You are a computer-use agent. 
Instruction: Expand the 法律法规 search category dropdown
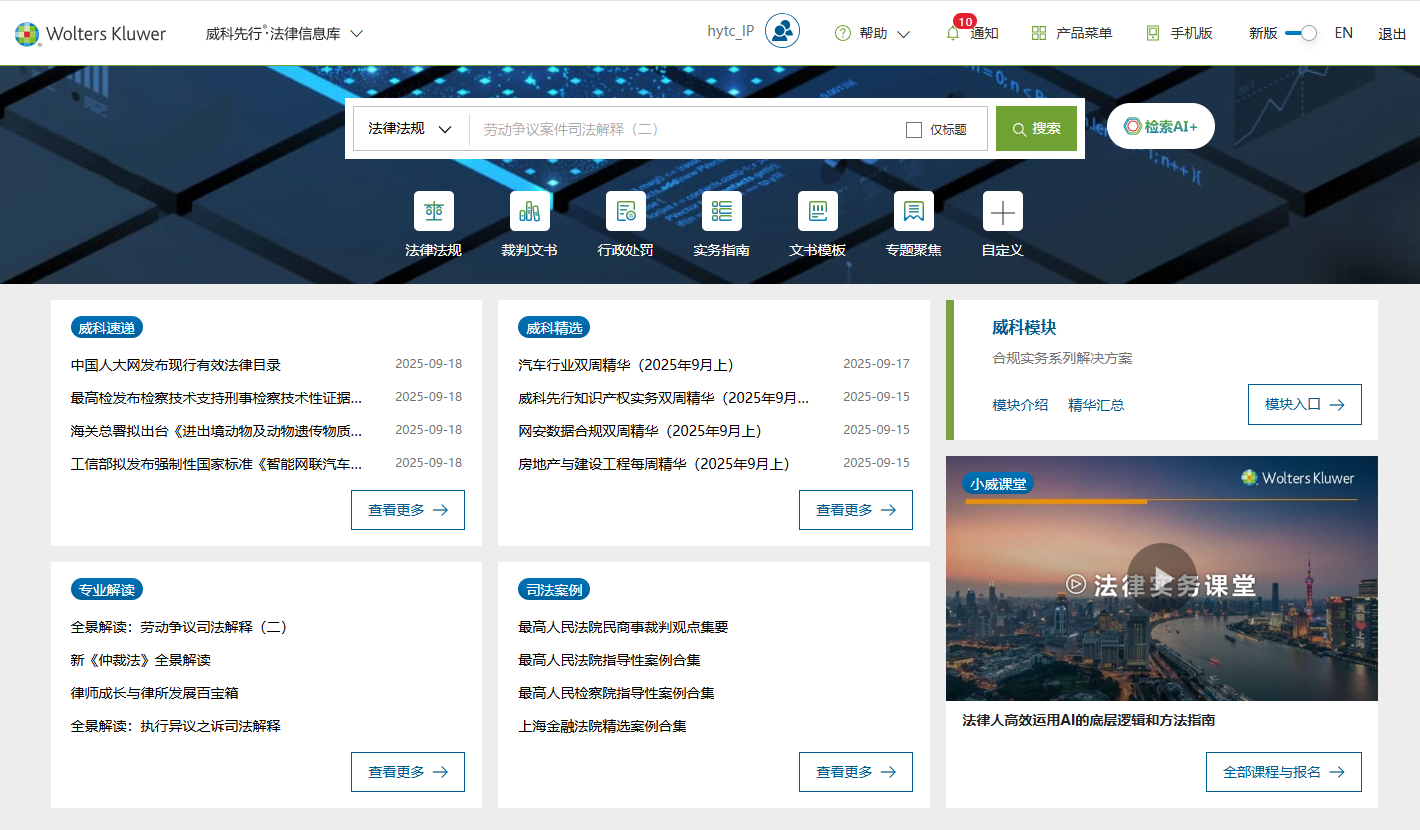(x=410, y=129)
